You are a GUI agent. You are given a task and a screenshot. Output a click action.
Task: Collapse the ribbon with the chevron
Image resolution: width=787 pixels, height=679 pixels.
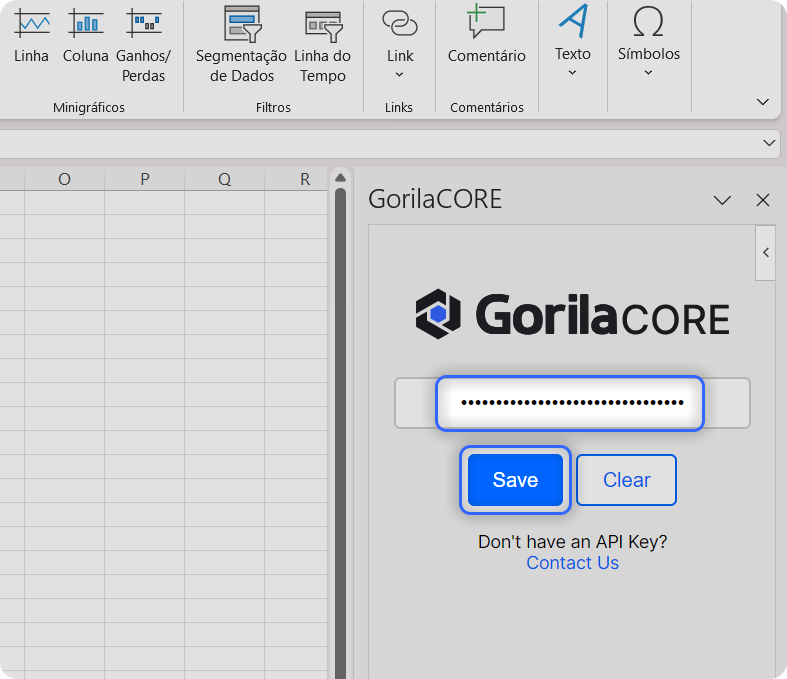pos(762,102)
